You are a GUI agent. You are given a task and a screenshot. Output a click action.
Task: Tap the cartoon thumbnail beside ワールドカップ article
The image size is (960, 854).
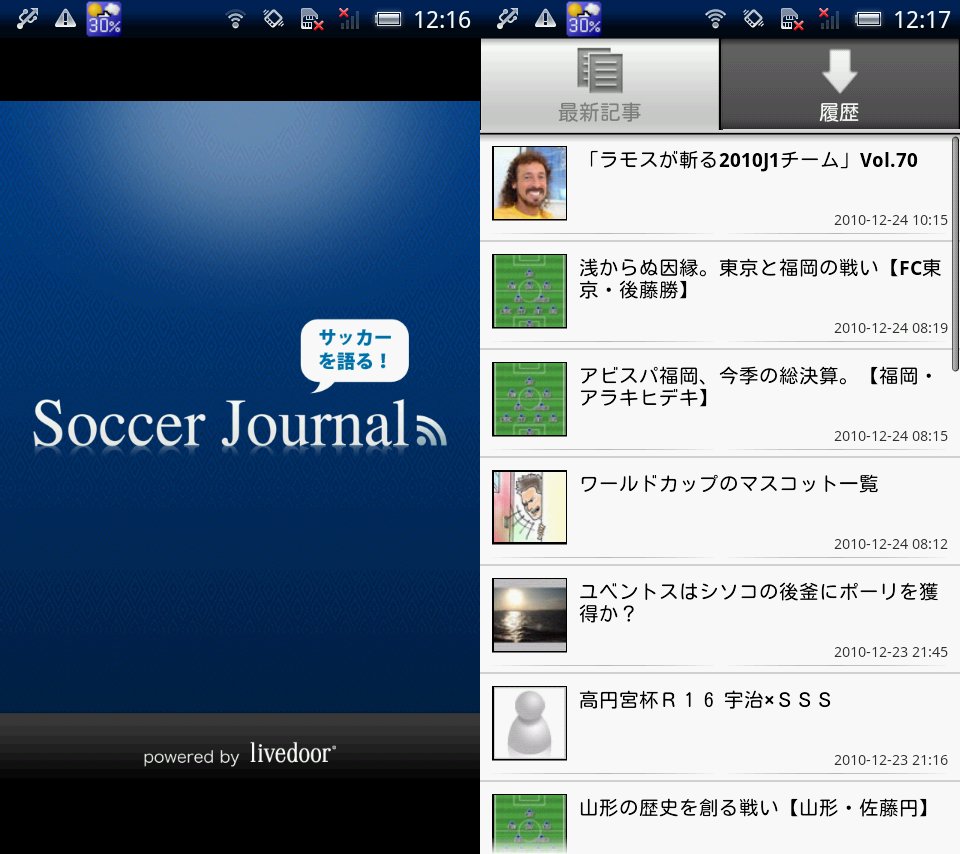(530, 507)
